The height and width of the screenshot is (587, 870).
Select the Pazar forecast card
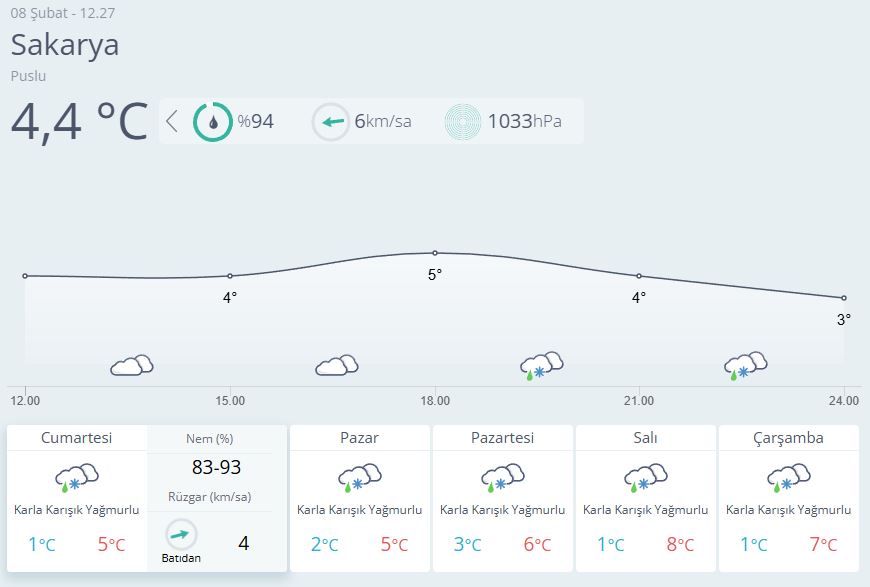(360, 498)
